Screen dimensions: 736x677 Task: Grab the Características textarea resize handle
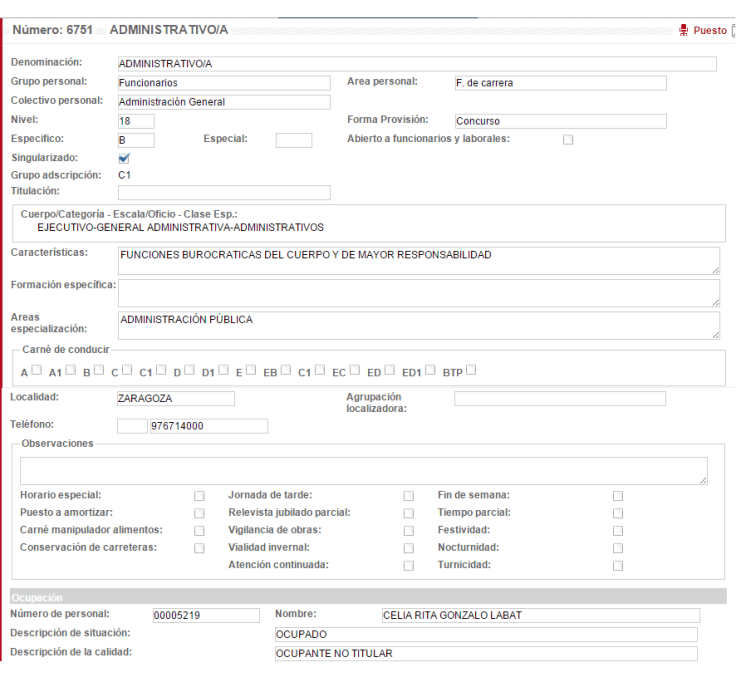[x=715, y=270]
